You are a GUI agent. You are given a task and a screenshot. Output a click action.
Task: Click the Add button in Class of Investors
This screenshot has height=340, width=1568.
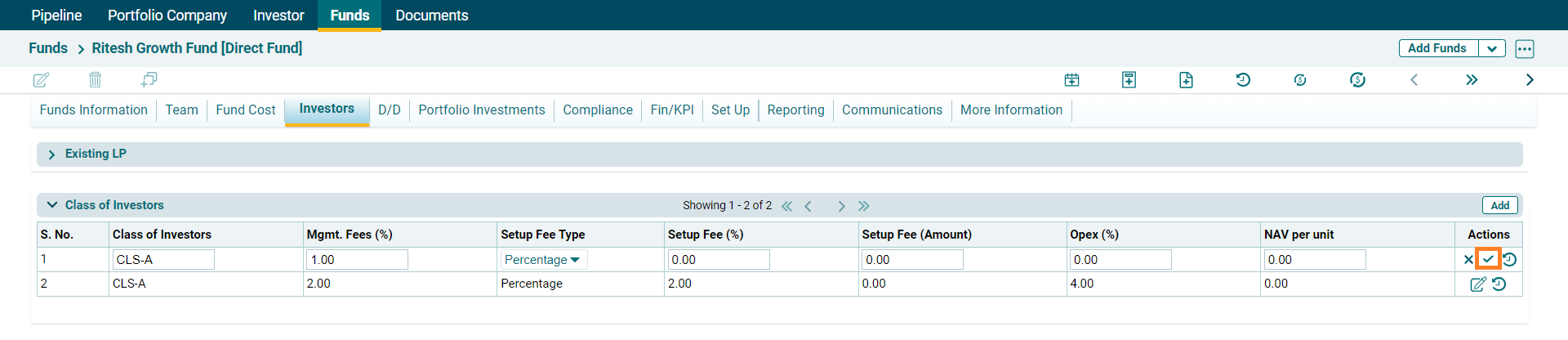tap(1499, 206)
